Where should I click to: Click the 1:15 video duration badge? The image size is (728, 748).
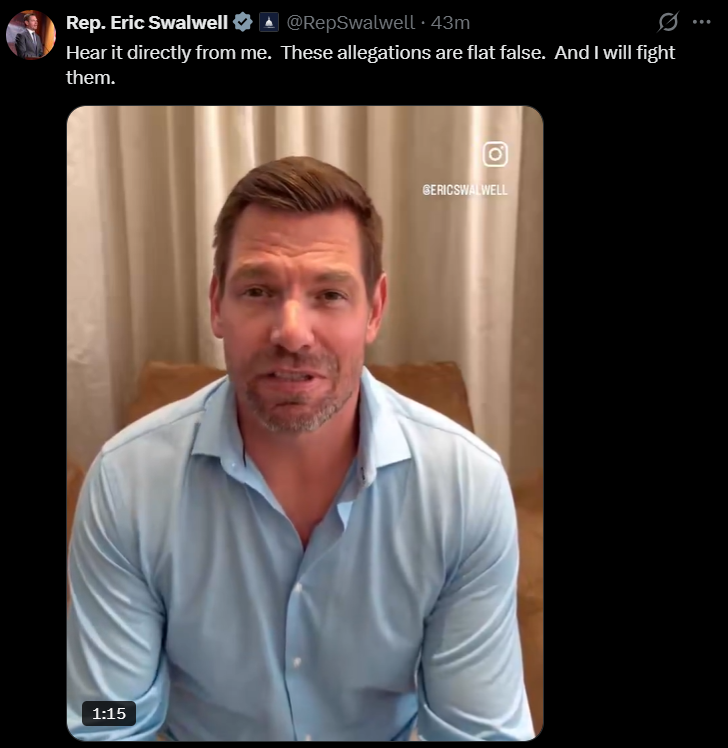point(109,713)
